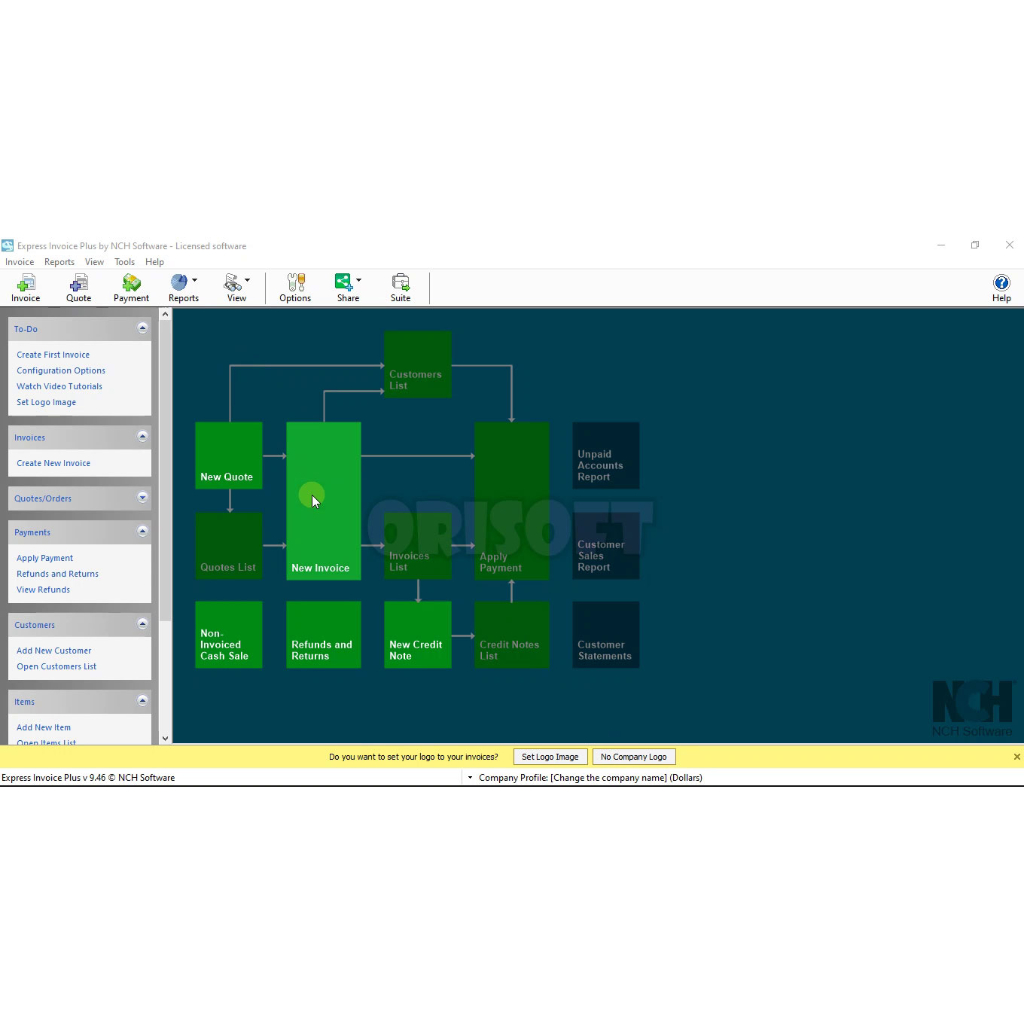
Task: Collapse the To-Do sidebar panel
Action: (142, 328)
